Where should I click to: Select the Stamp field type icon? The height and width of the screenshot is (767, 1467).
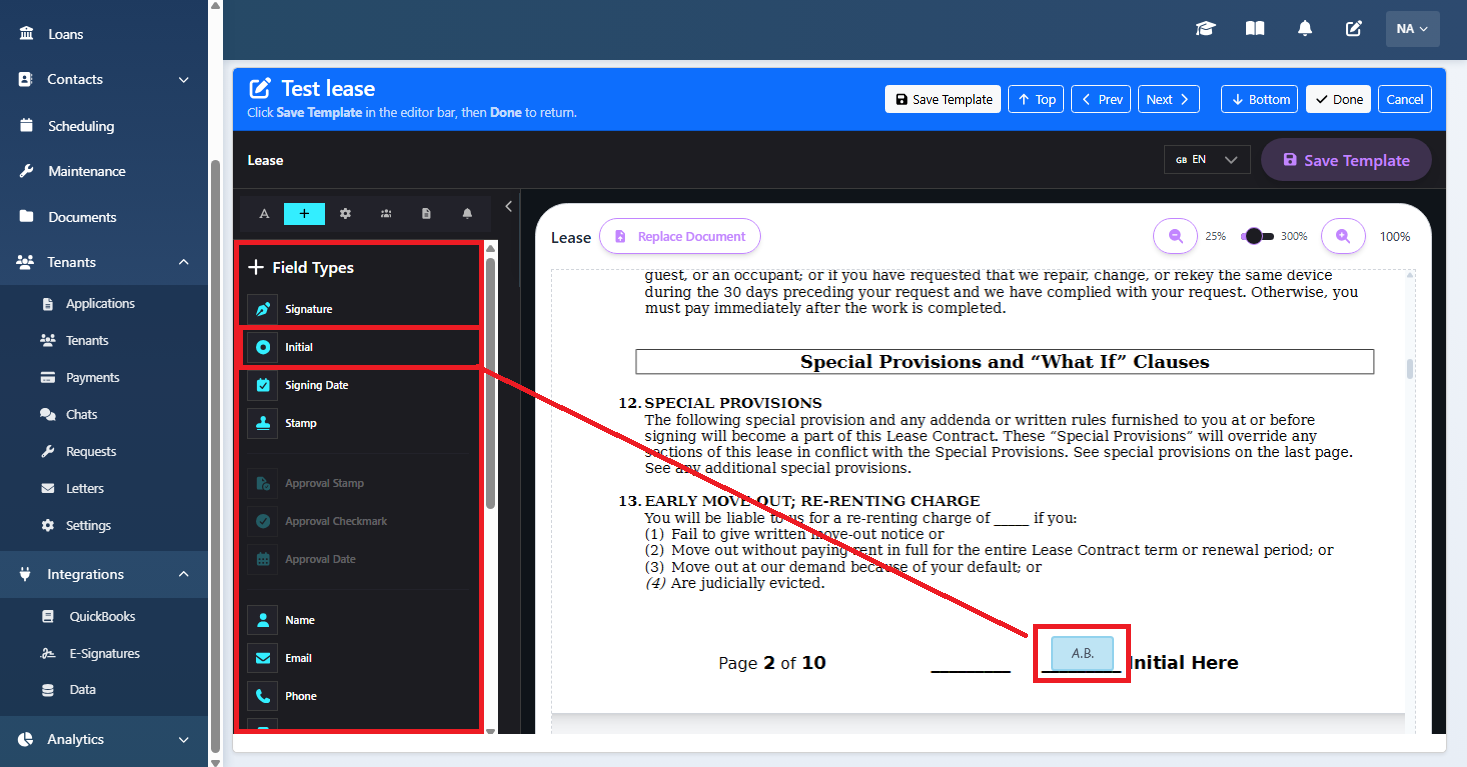263,423
